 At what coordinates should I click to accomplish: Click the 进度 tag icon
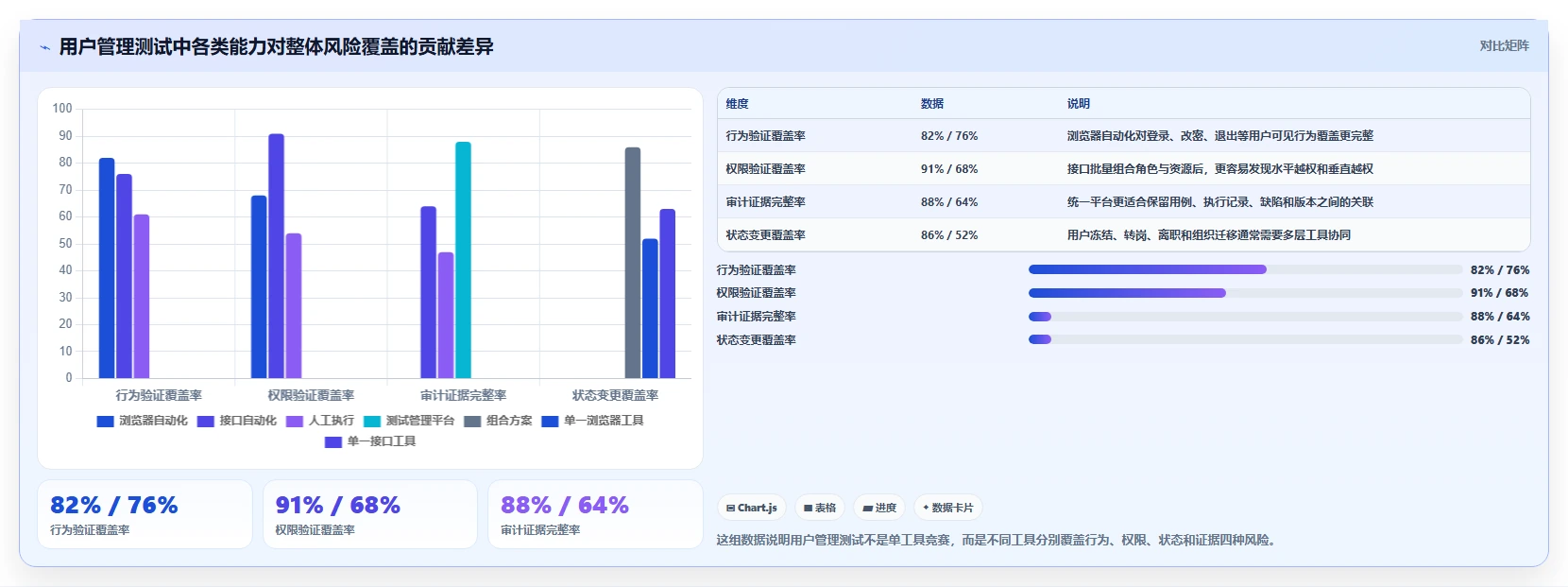coord(867,508)
